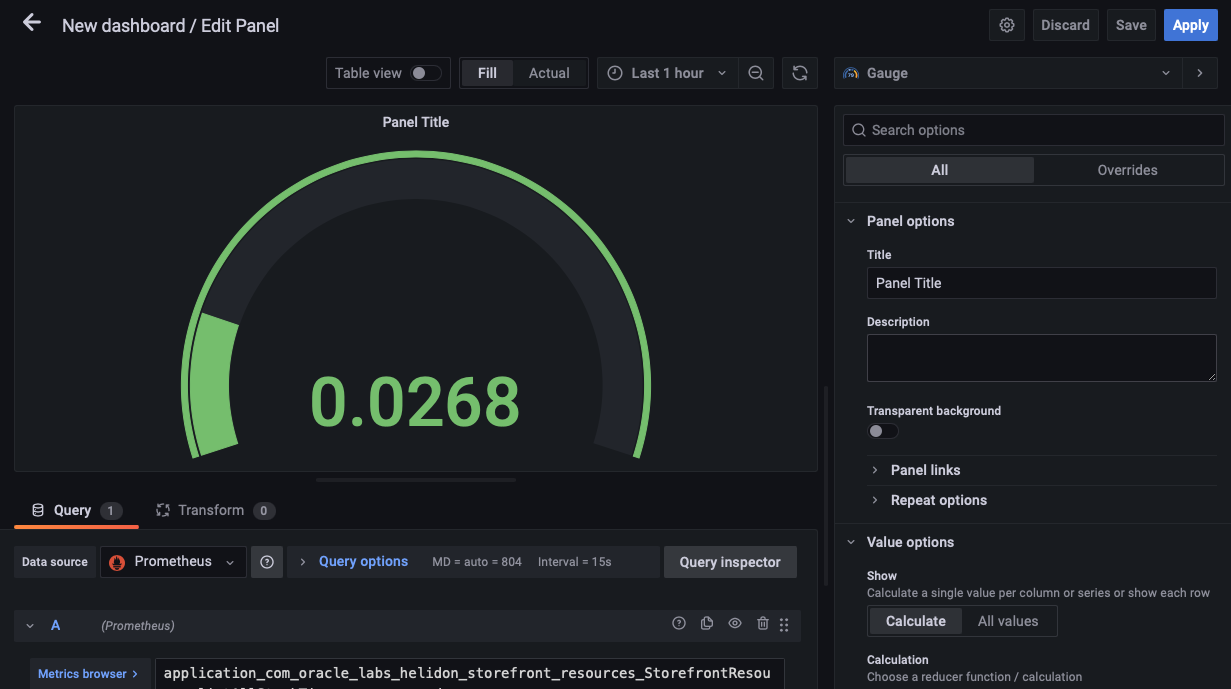Screen dimensions: 1231x689
Task: Click Apply button
Action: coord(1190,25)
